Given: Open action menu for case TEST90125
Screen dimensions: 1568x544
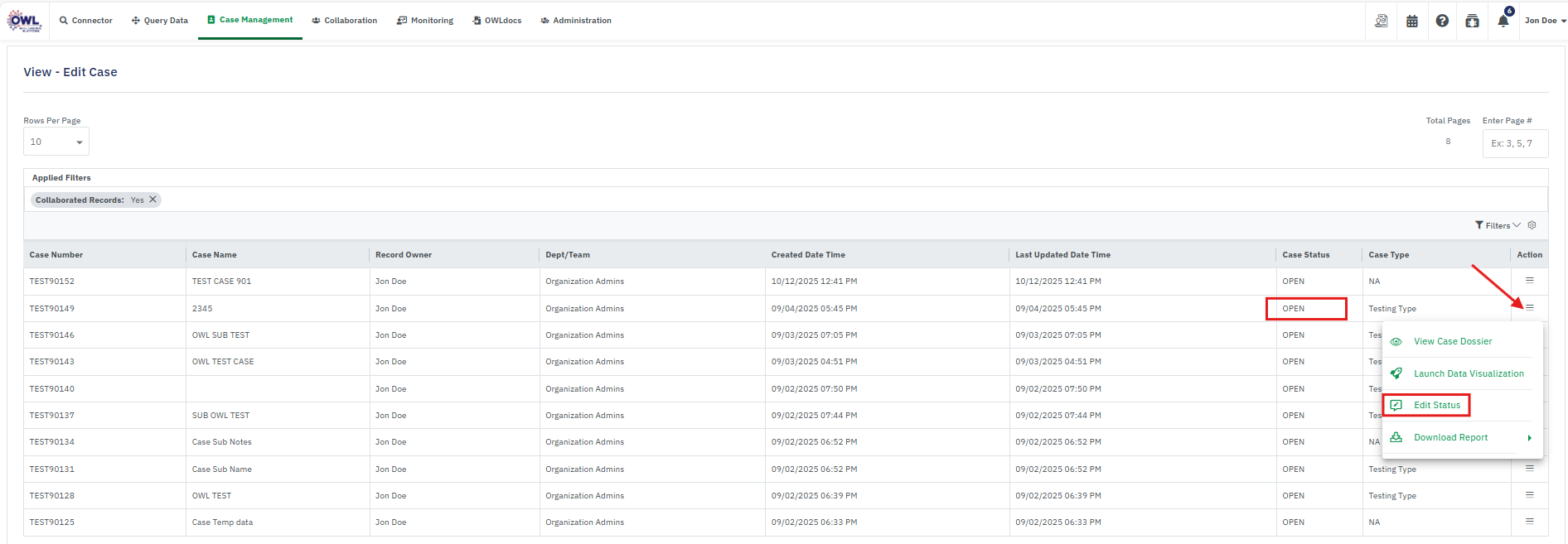Looking at the screenshot, I should [x=1530, y=522].
